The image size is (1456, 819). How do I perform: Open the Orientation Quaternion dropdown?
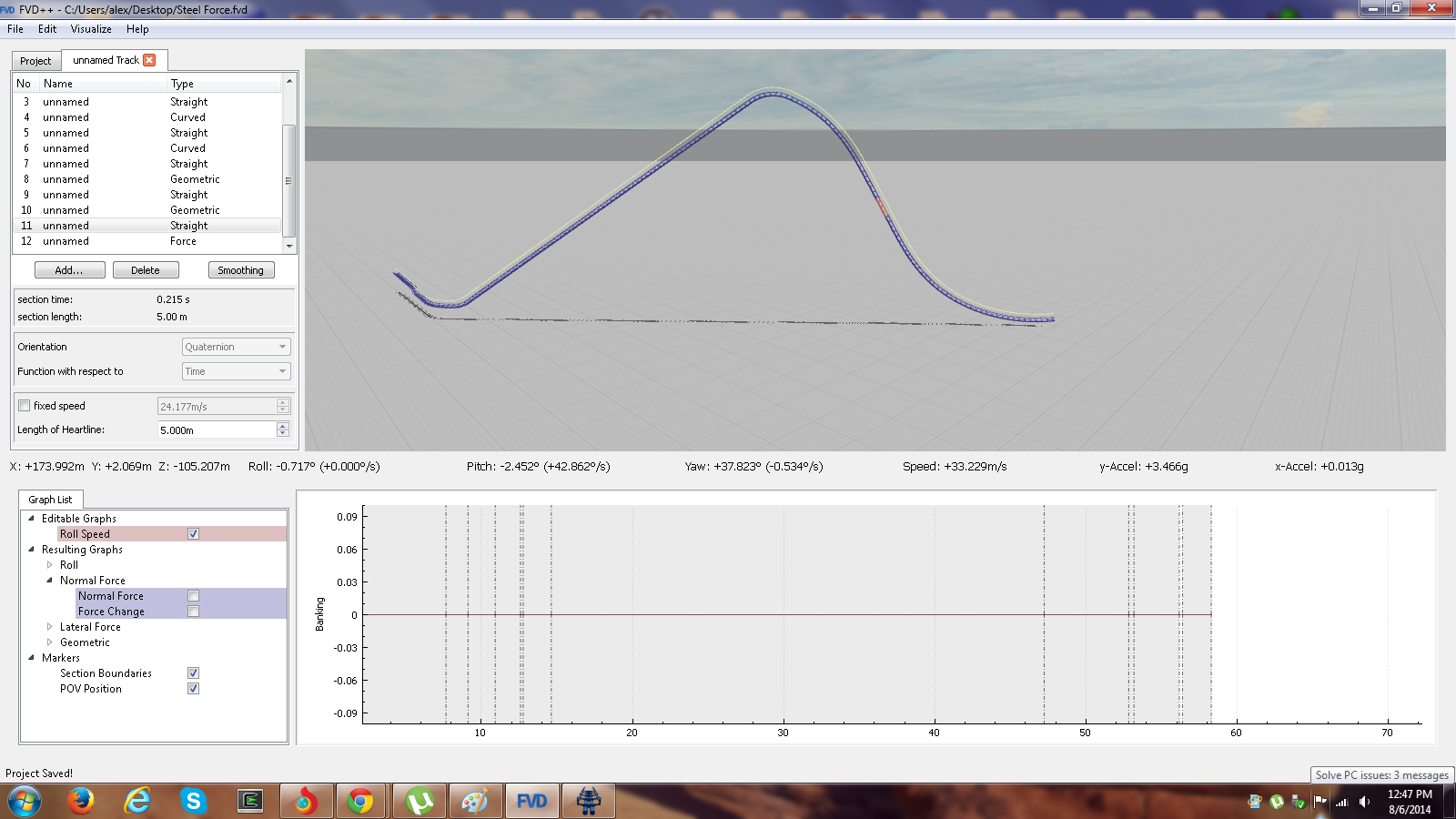click(x=236, y=347)
